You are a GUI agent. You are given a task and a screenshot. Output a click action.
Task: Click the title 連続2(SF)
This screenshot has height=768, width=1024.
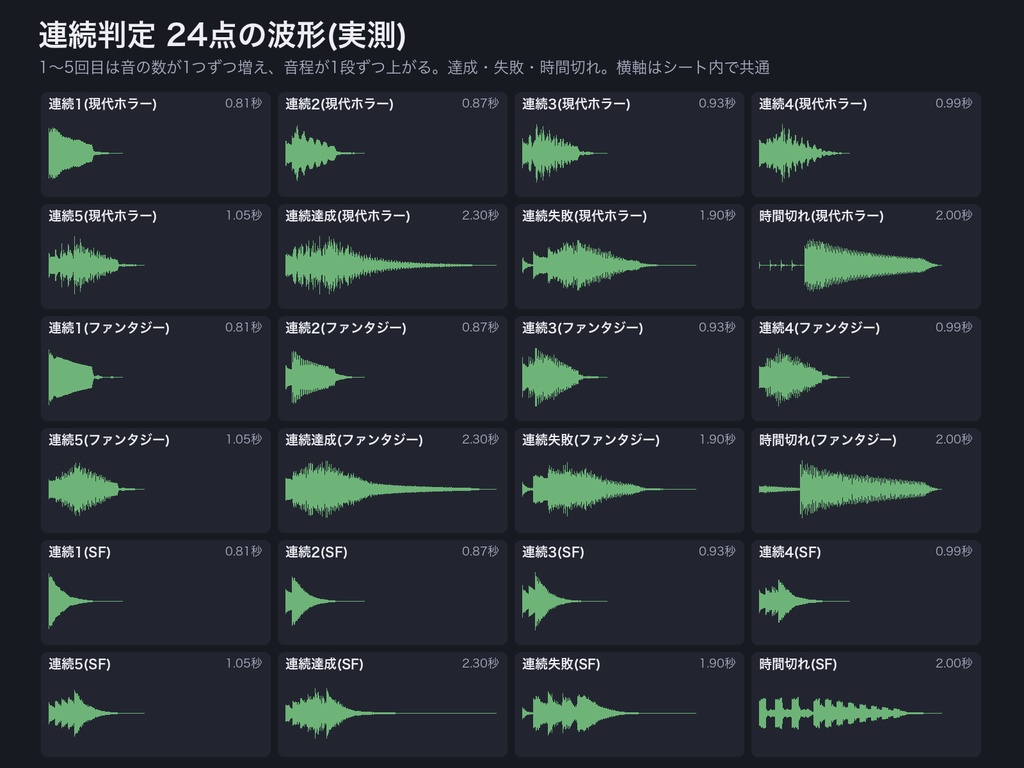click(316, 552)
